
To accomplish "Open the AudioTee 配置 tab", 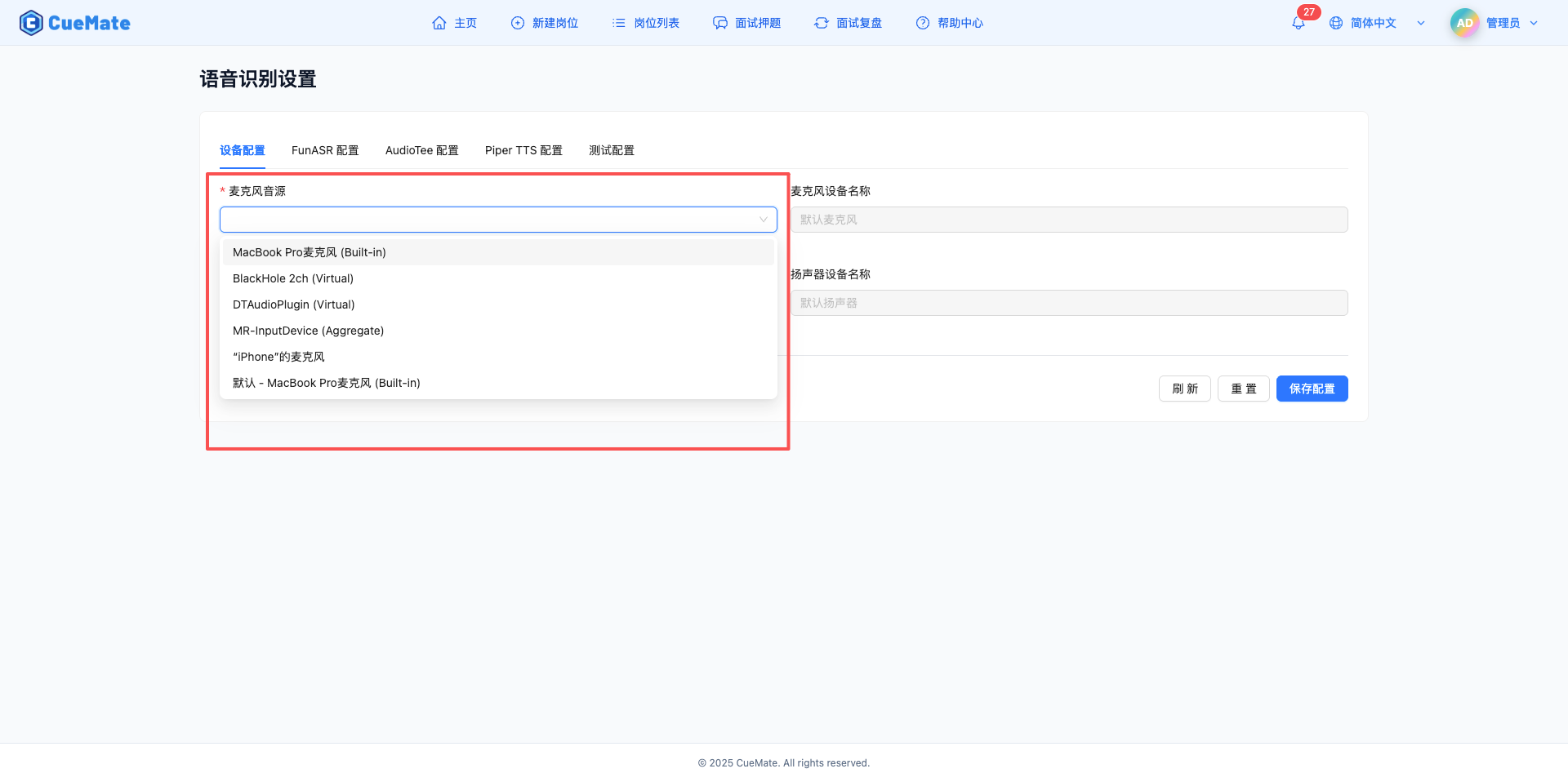I will coord(421,150).
